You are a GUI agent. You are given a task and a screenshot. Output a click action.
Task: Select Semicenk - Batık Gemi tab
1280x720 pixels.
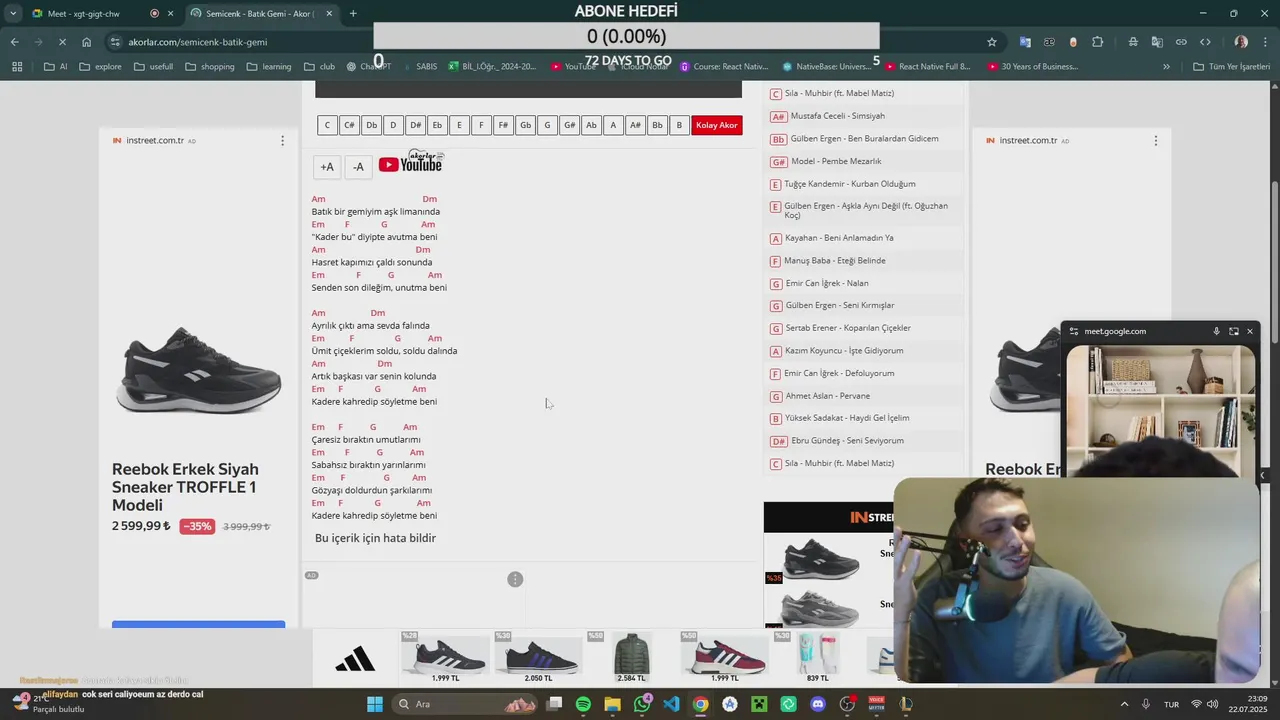pos(260,13)
